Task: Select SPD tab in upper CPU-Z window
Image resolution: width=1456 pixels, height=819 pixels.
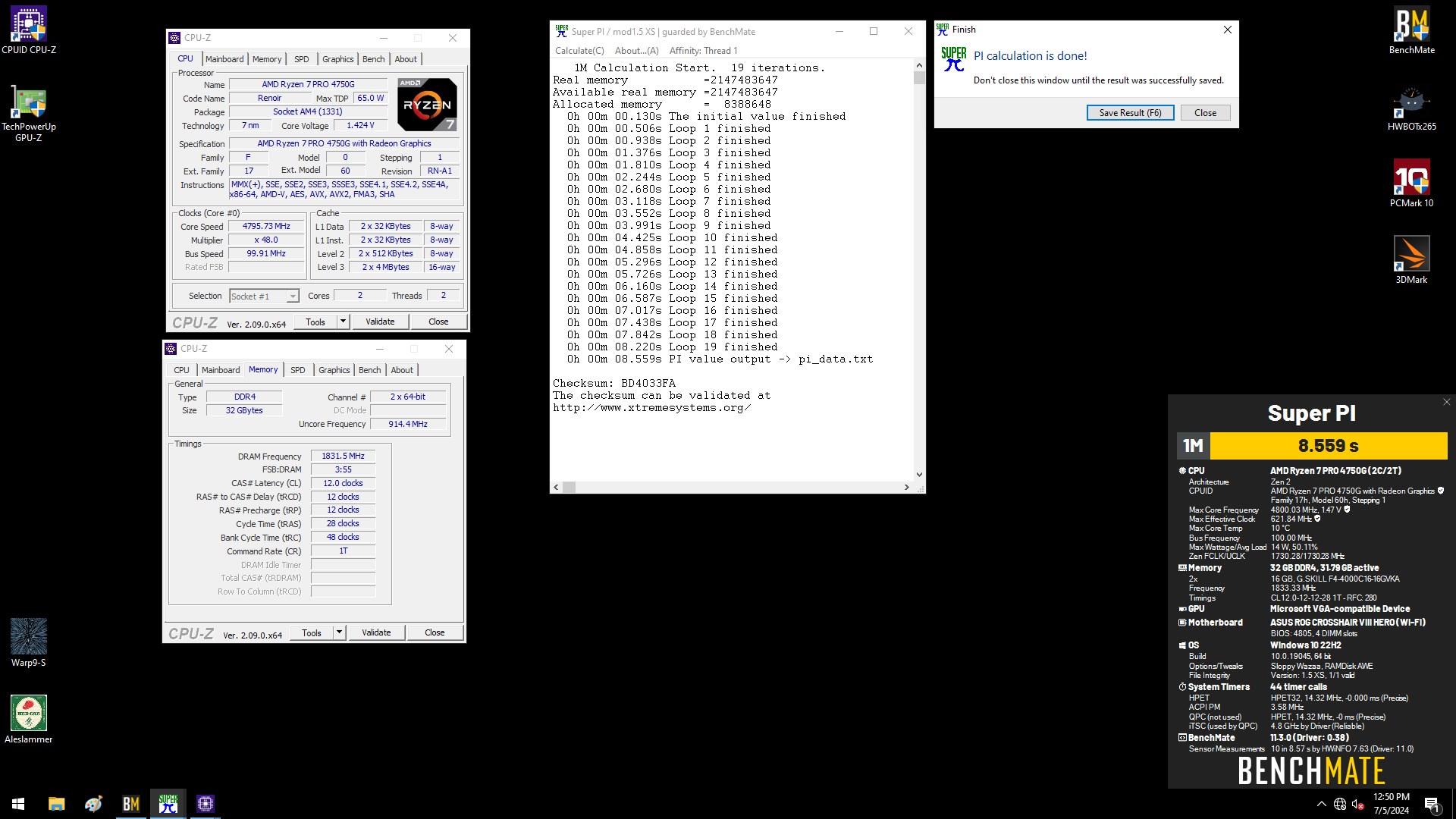Action: [x=302, y=59]
